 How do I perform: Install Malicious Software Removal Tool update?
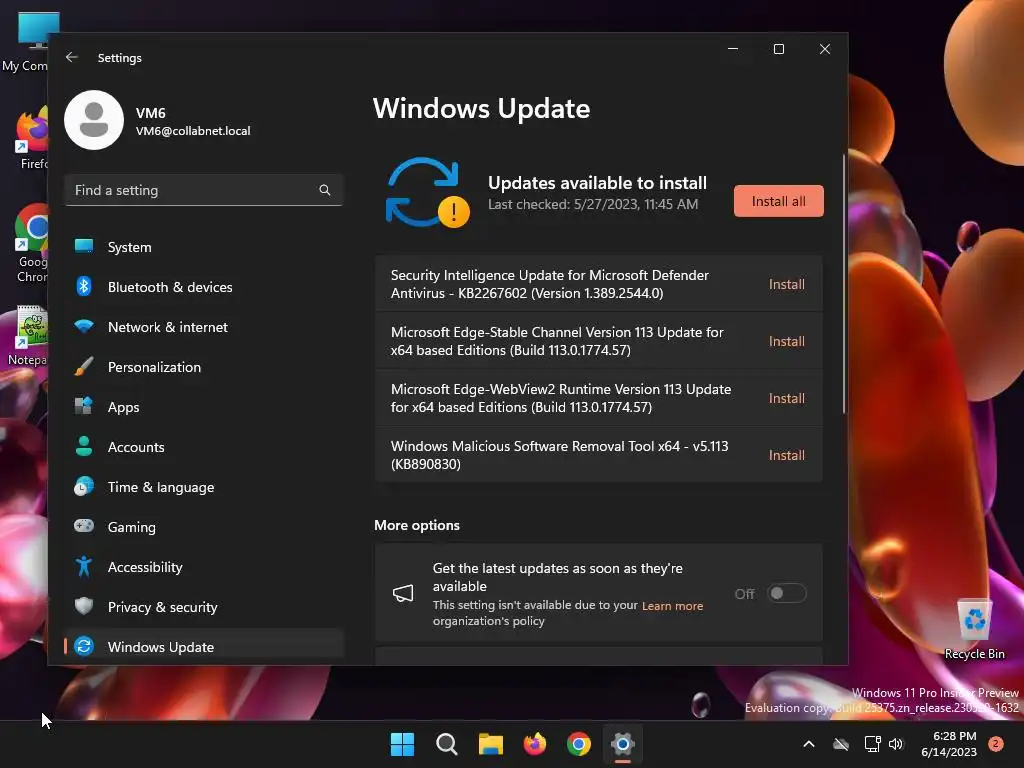786,455
